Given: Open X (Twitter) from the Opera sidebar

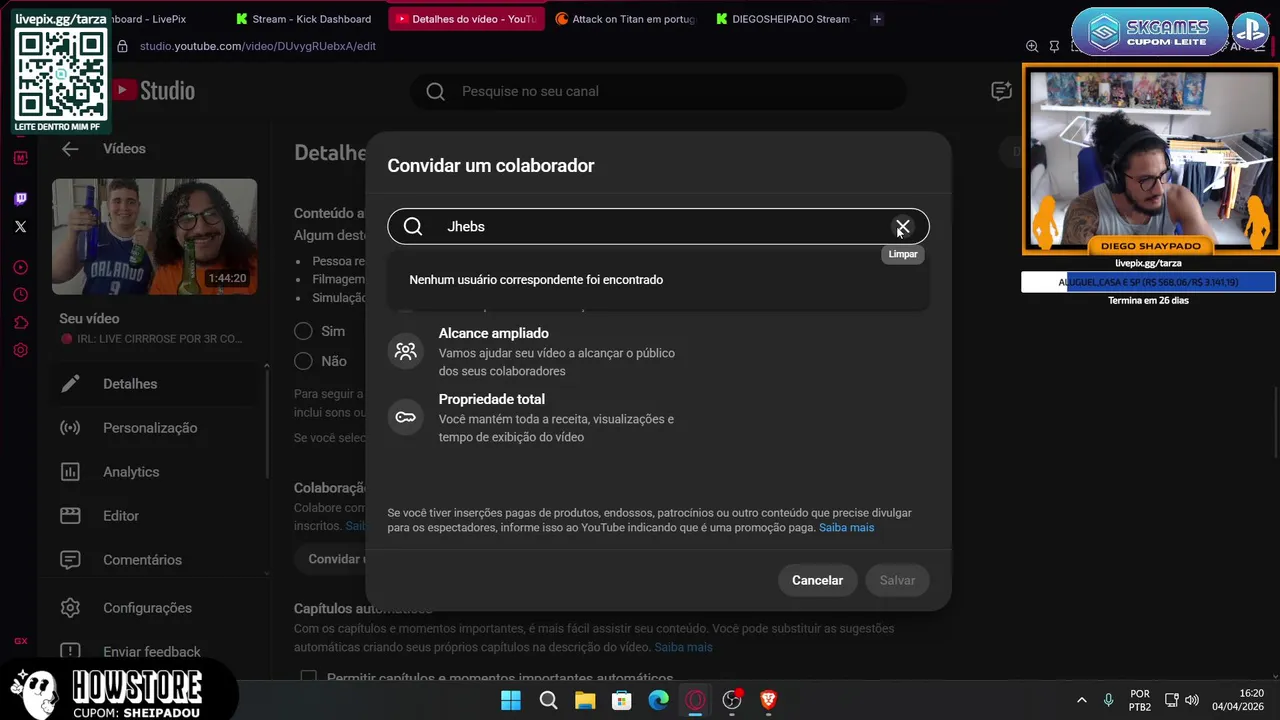Looking at the screenshot, I should coord(20,227).
